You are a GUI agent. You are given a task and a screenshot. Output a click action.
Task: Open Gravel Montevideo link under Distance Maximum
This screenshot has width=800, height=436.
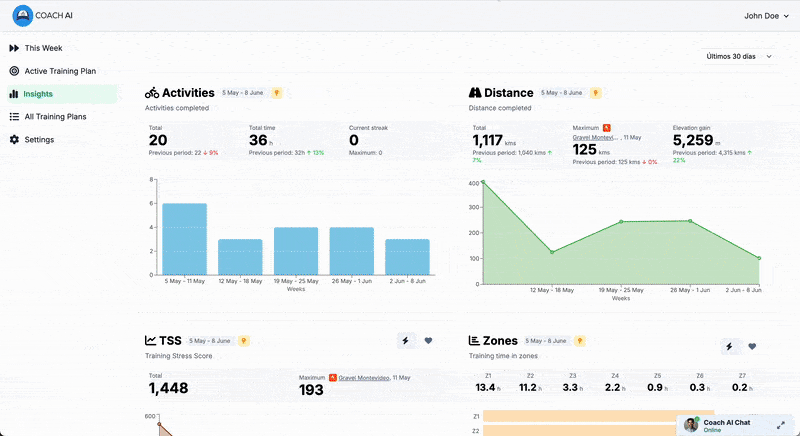(x=596, y=137)
